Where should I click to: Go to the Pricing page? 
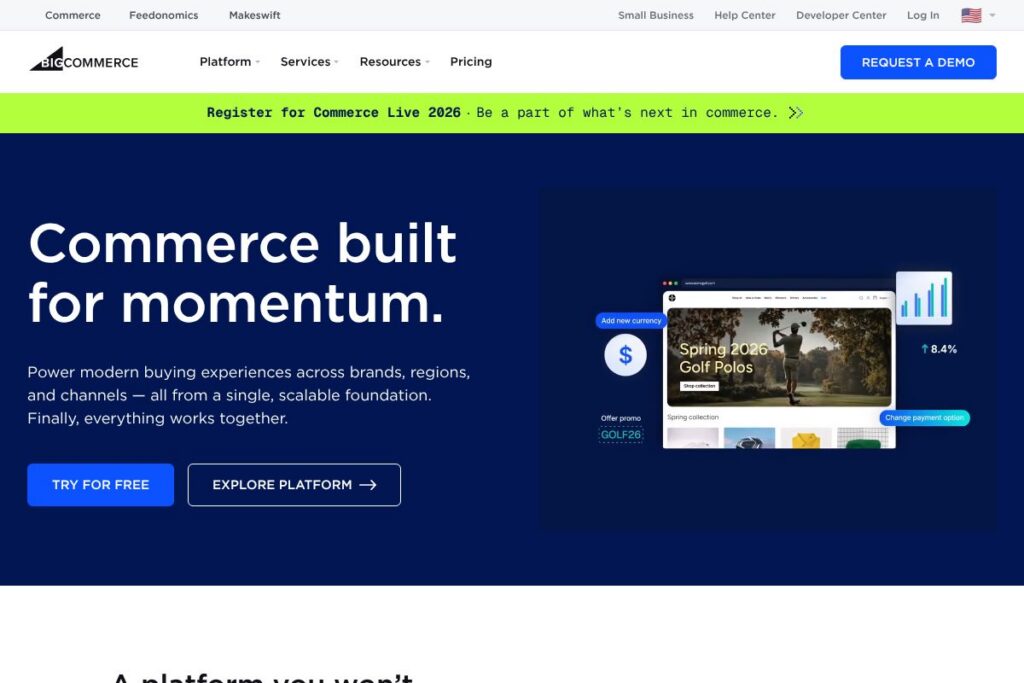(x=471, y=62)
